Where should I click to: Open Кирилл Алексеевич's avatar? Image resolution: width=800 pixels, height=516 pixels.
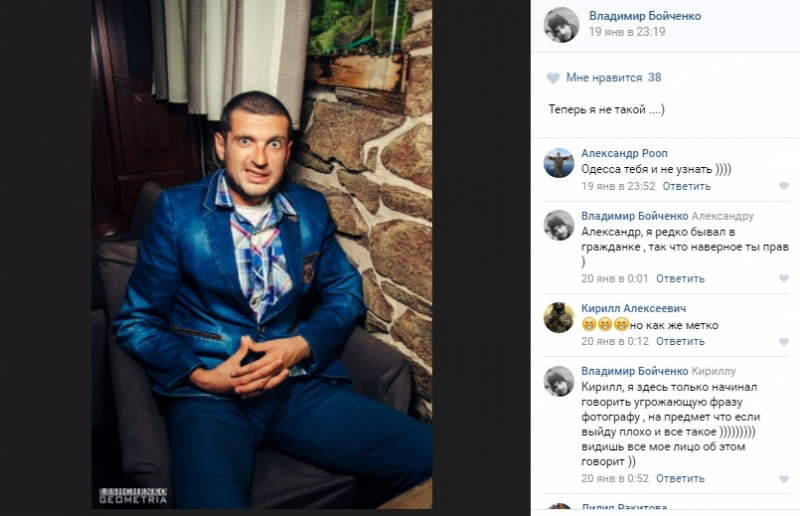(x=559, y=317)
